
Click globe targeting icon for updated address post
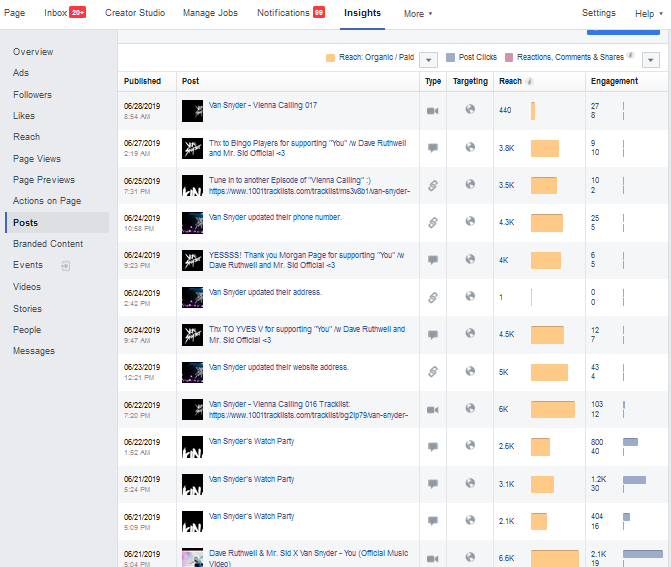470,296
